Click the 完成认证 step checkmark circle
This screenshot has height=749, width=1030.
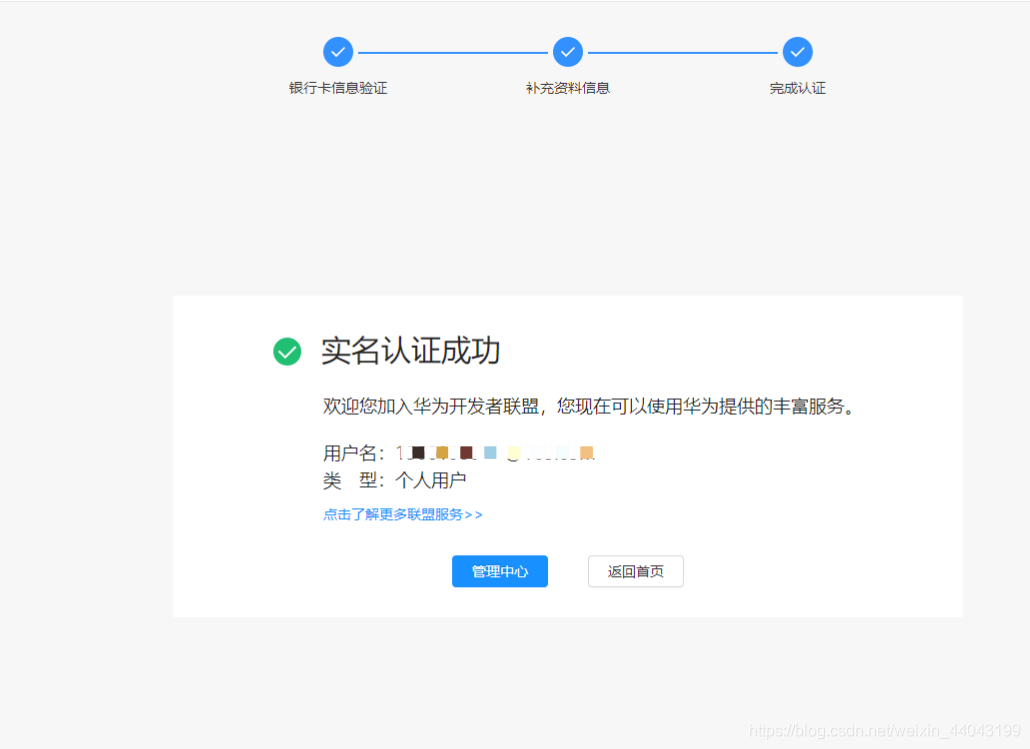pos(798,52)
